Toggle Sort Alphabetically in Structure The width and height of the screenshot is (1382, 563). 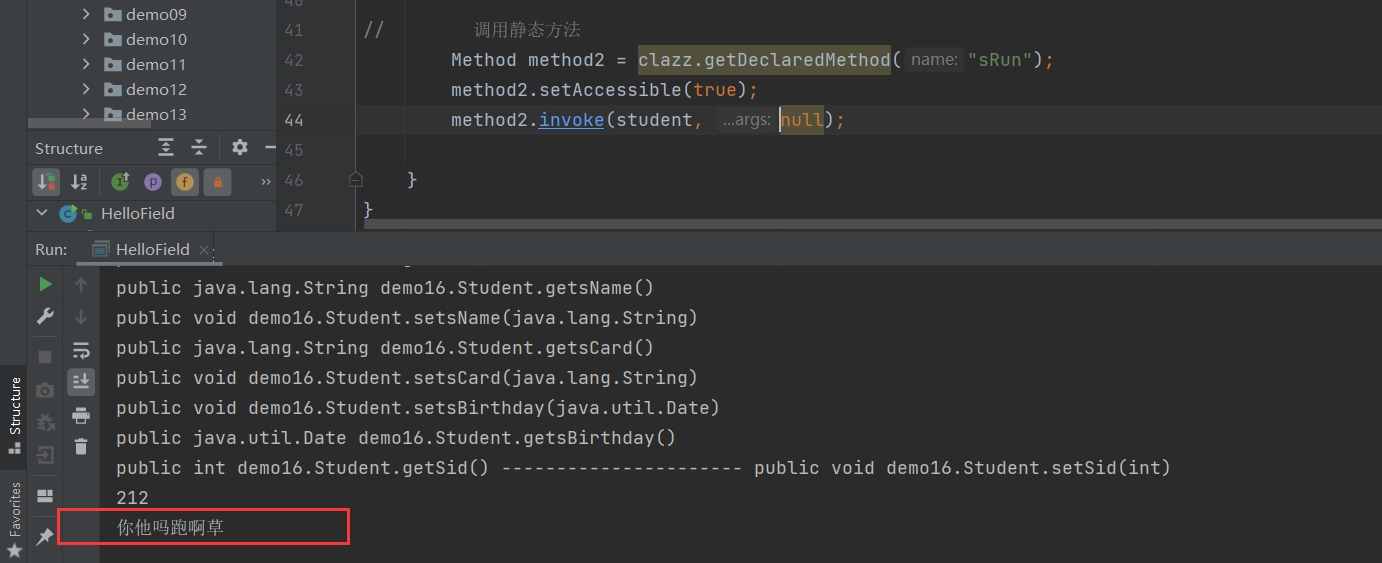(x=79, y=182)
